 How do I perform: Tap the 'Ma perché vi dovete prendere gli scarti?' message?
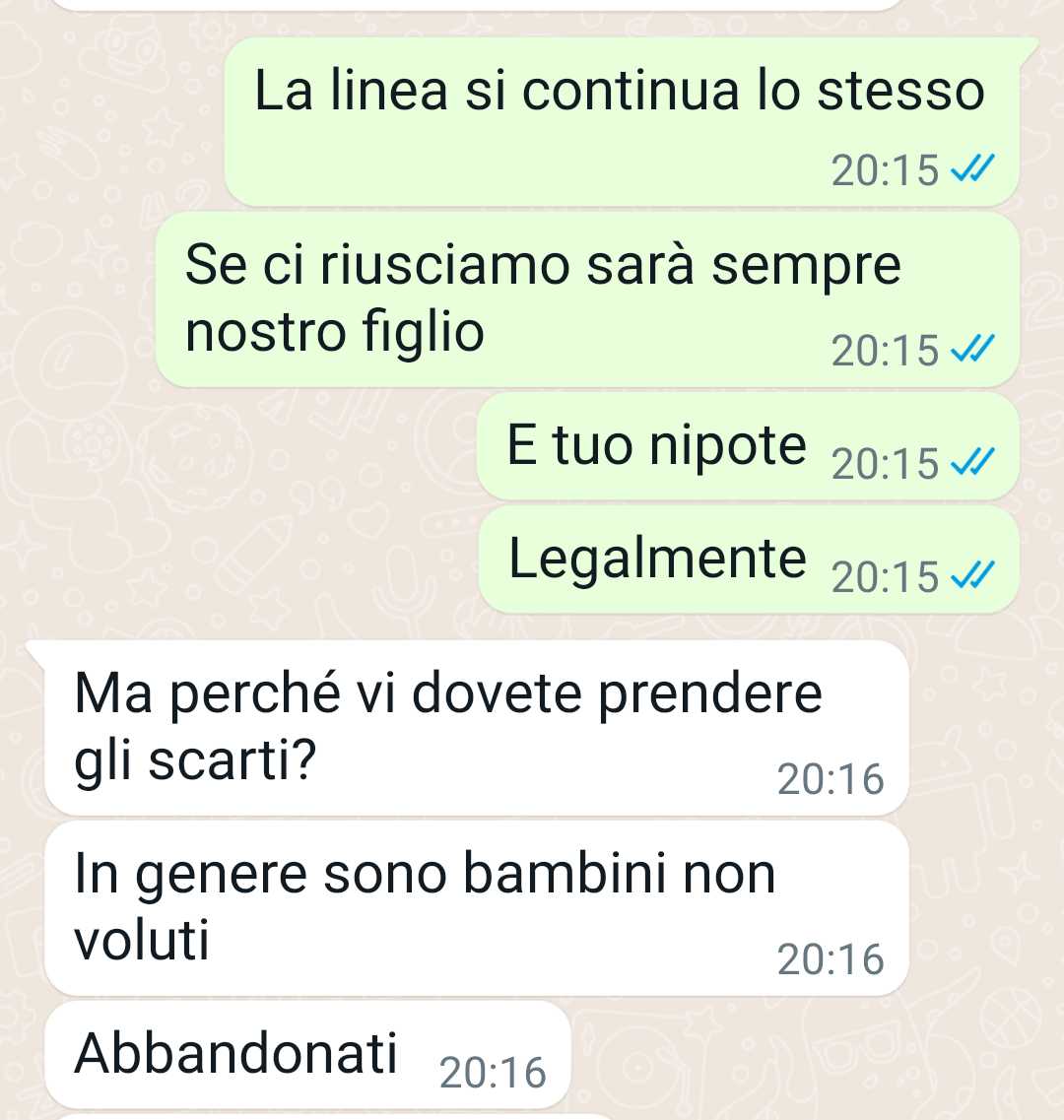pyautogui.click(x=477, y=728)
